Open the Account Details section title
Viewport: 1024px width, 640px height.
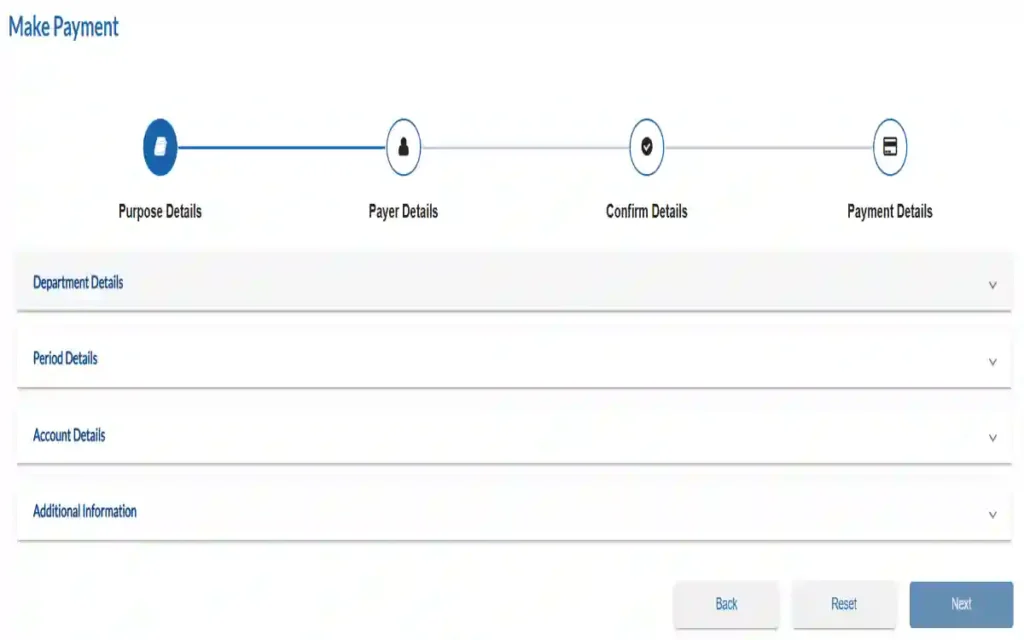coord(69,436)
